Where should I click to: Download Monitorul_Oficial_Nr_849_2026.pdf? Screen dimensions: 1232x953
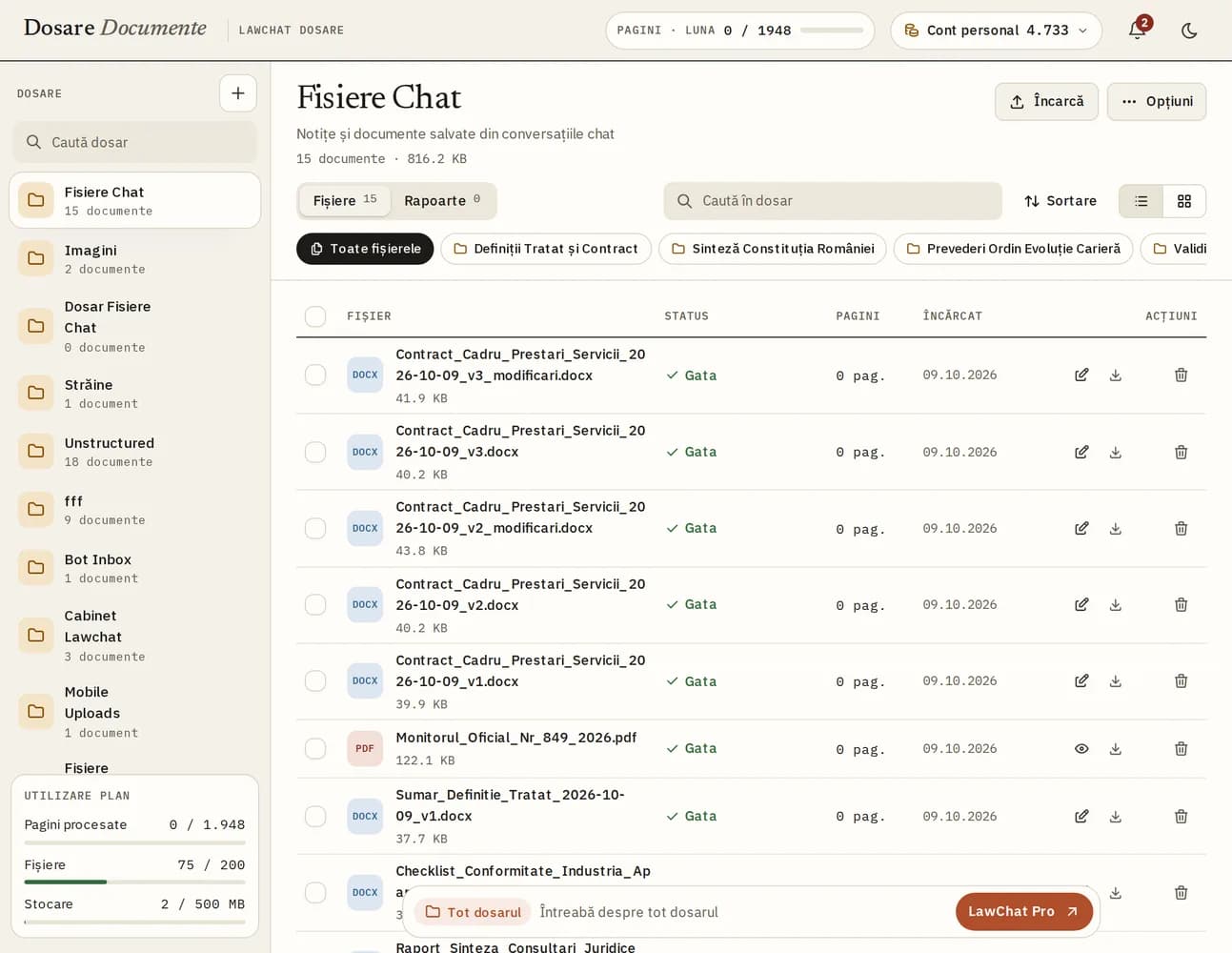pyautogui.click(x=1116, y=749)
